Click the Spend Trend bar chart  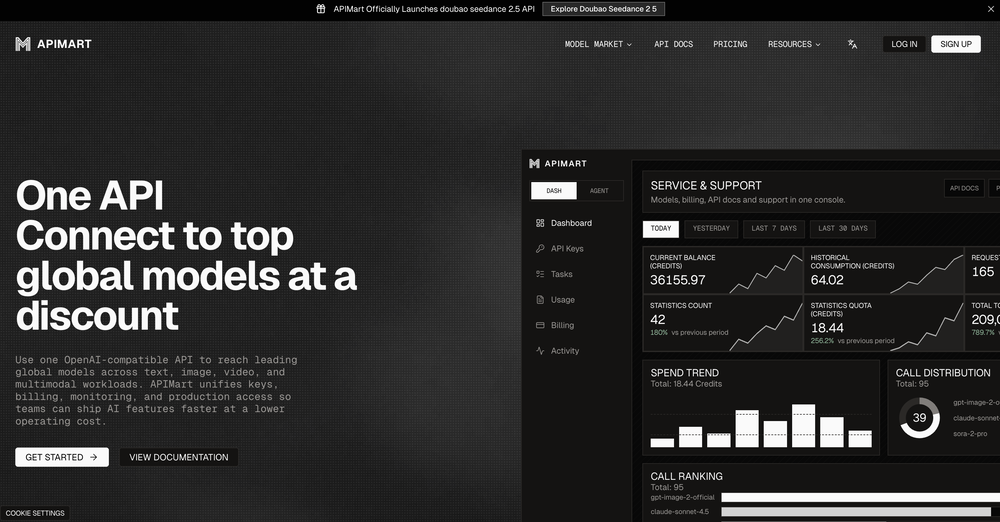761,424
